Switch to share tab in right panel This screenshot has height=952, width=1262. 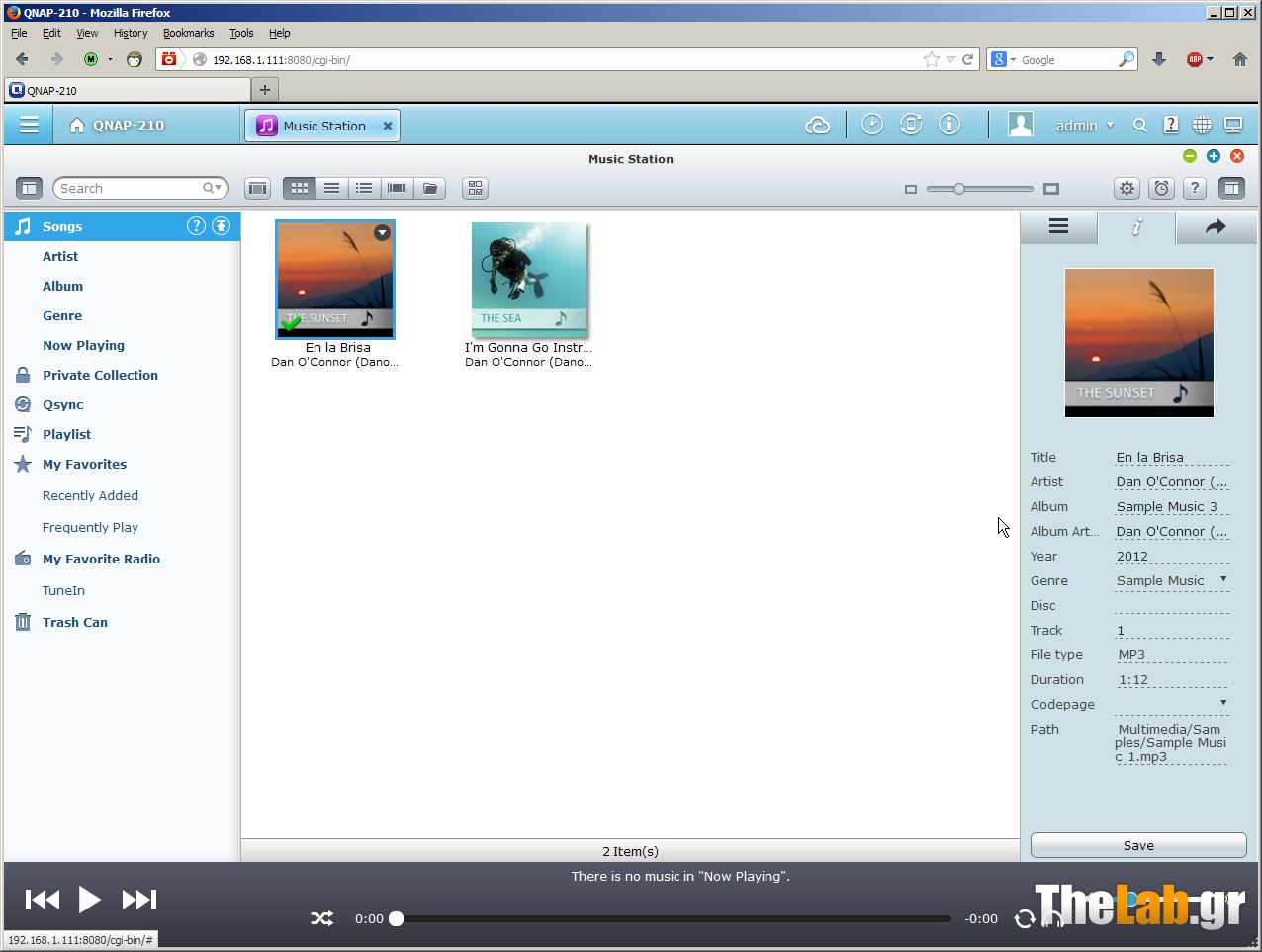tap(1216, 226)
